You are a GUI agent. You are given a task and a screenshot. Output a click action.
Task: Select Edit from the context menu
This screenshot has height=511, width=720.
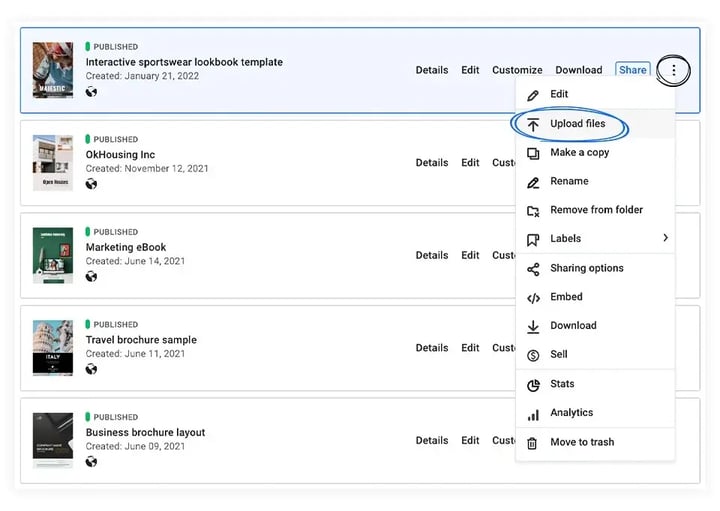pyautogui.click(x=595, y=94)
